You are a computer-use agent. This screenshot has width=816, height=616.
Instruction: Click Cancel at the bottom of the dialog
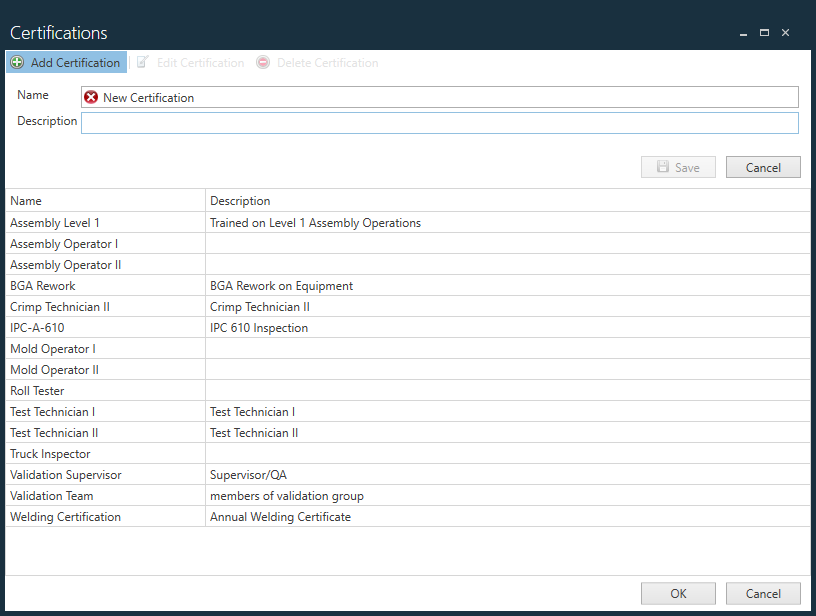point(763,593)
